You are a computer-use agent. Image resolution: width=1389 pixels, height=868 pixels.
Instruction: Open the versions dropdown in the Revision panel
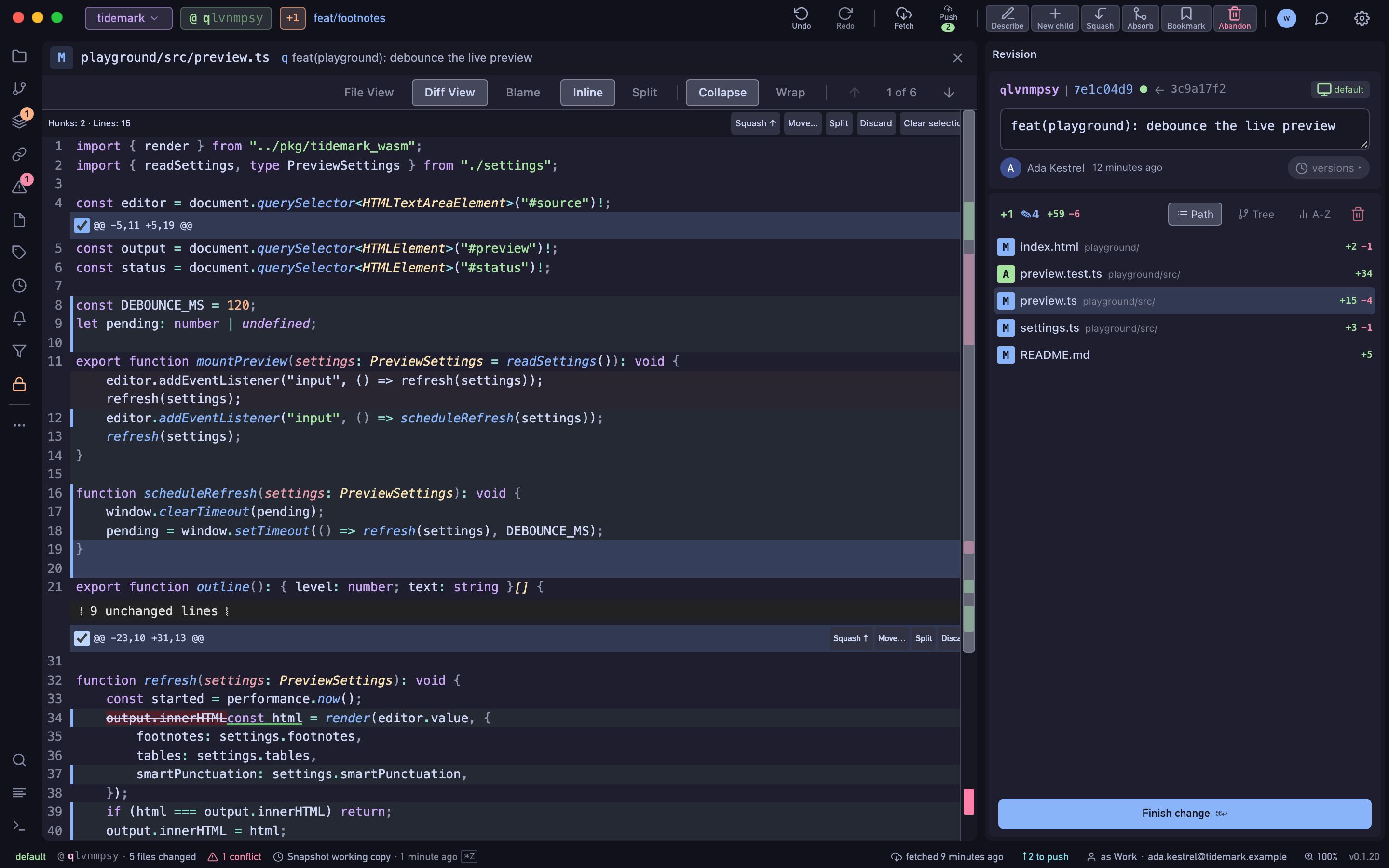pyautogui.click(x=1328, y=168)
